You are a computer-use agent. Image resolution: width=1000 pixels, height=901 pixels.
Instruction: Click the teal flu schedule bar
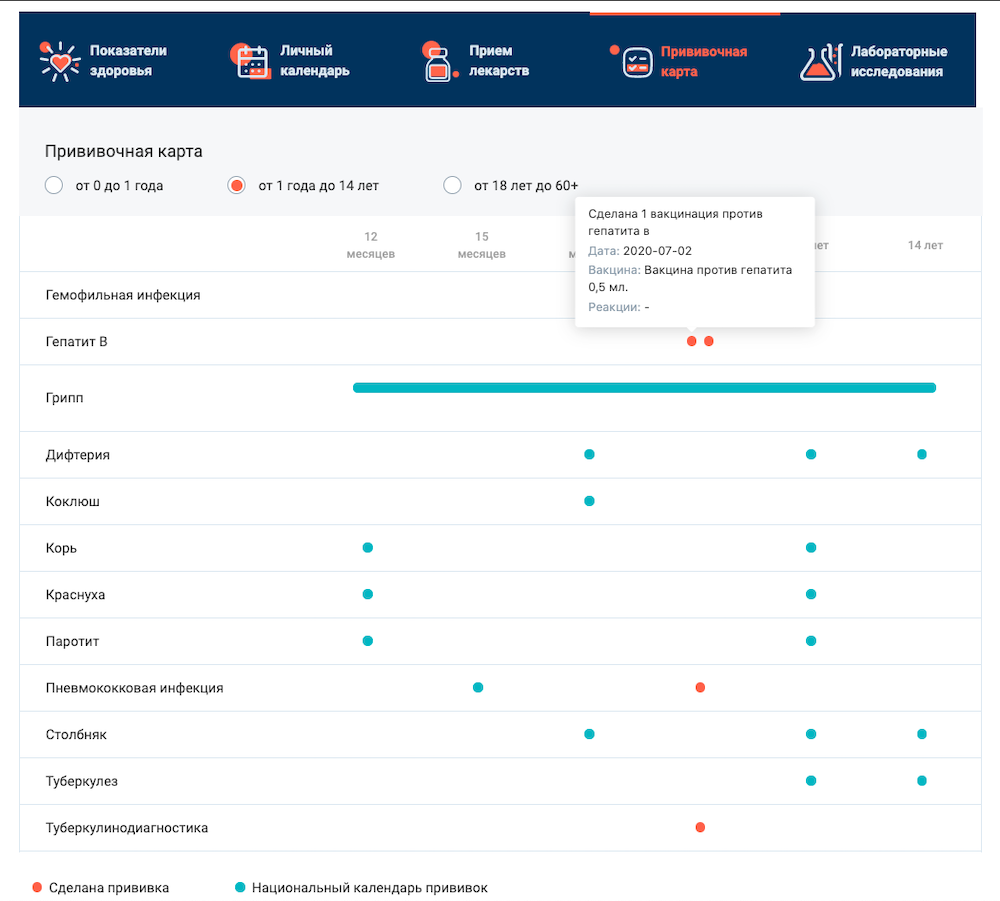pos(644,388)
